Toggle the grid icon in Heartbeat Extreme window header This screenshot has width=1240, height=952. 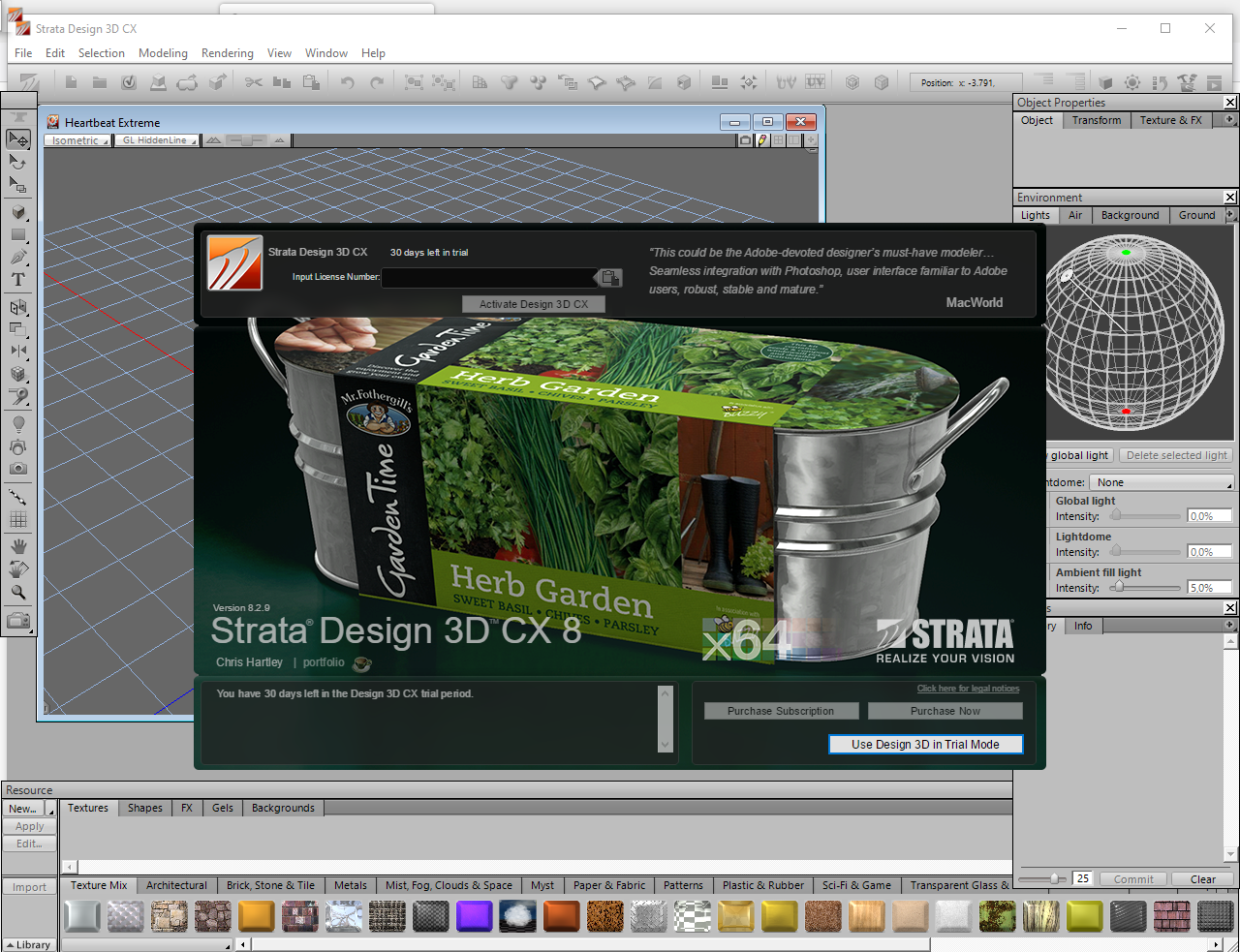tap(778, 140)
